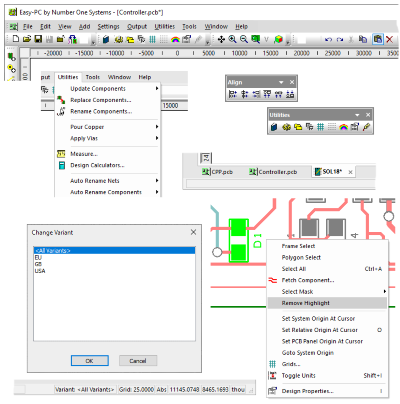
Task: Select USA in variant list
Action: [x=114, y=271]
